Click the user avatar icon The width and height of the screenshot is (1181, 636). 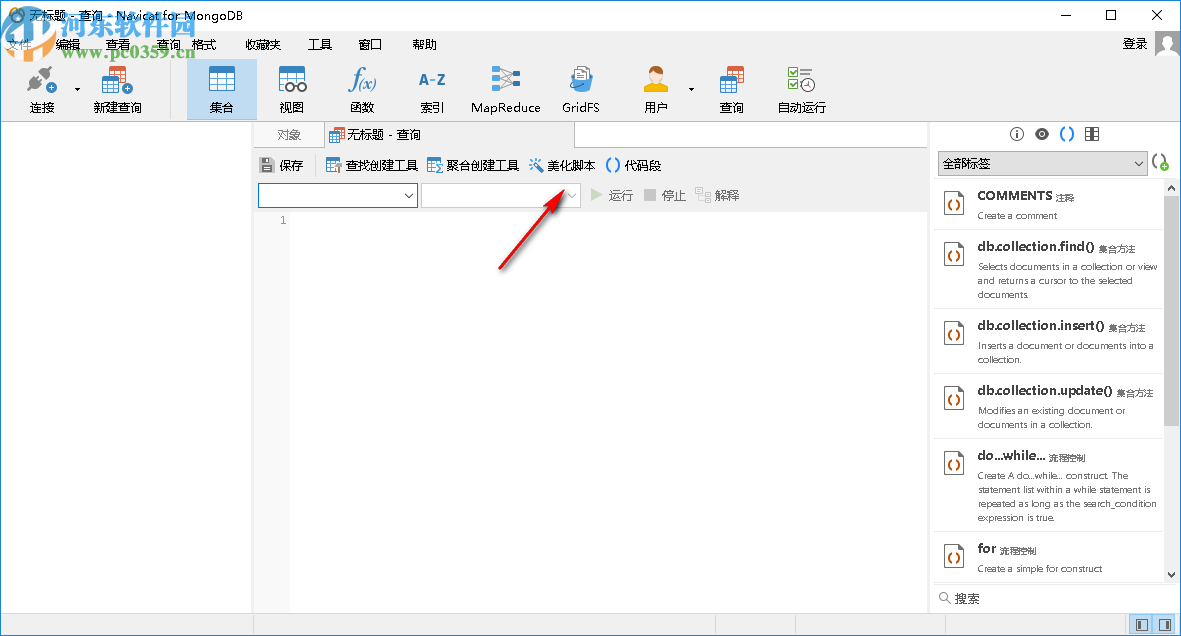[1167, 44]
